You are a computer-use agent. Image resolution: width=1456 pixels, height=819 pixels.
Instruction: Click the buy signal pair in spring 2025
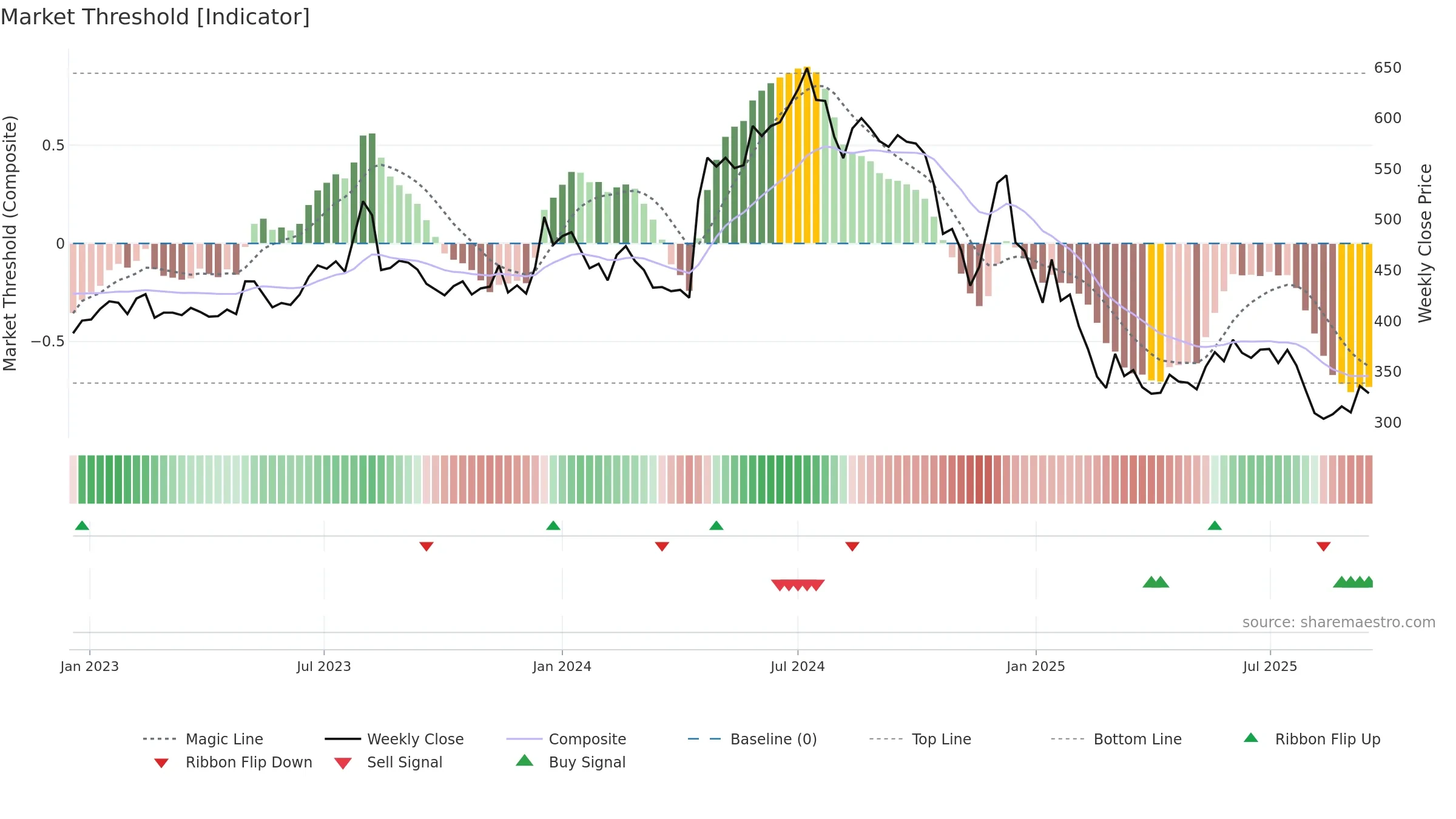click(x=1156, y=582)
